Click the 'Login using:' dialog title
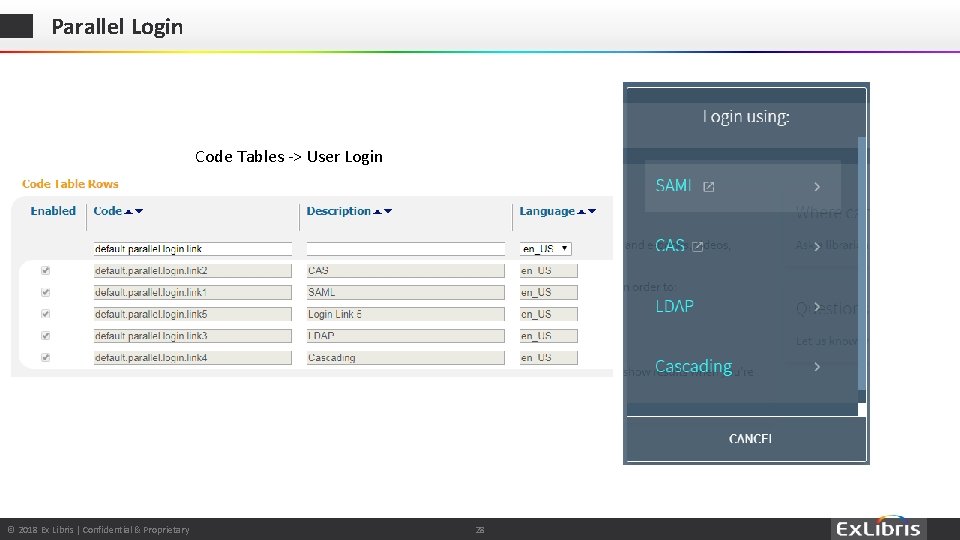This screenshot has height=540, width=960. [746, 117]
